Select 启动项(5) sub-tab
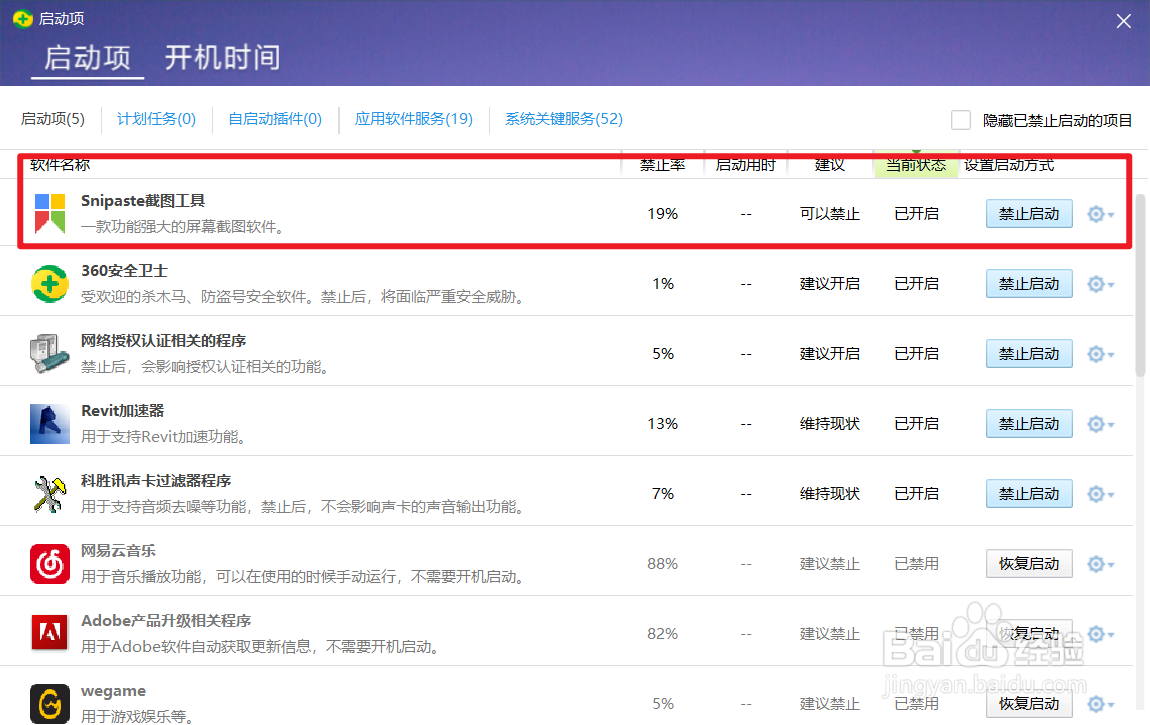 [x=53, y=119]
